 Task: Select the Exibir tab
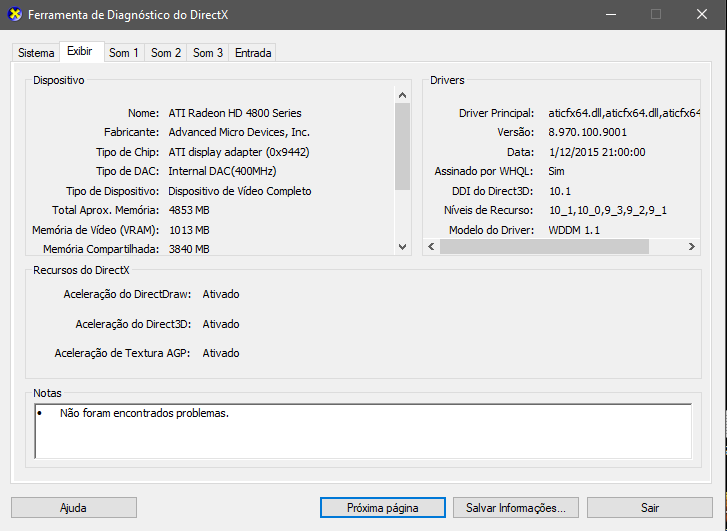tap(79, 51)
